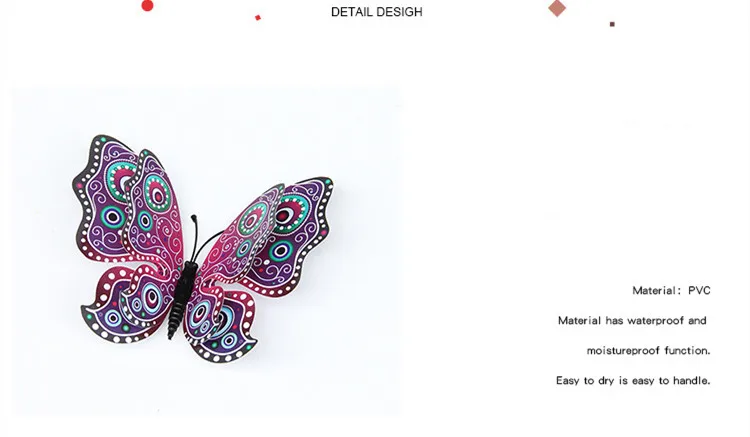Click the teal eye spot on the inner left forewing
This screenshot has height=437, width=750.
(x=145, y=220)
